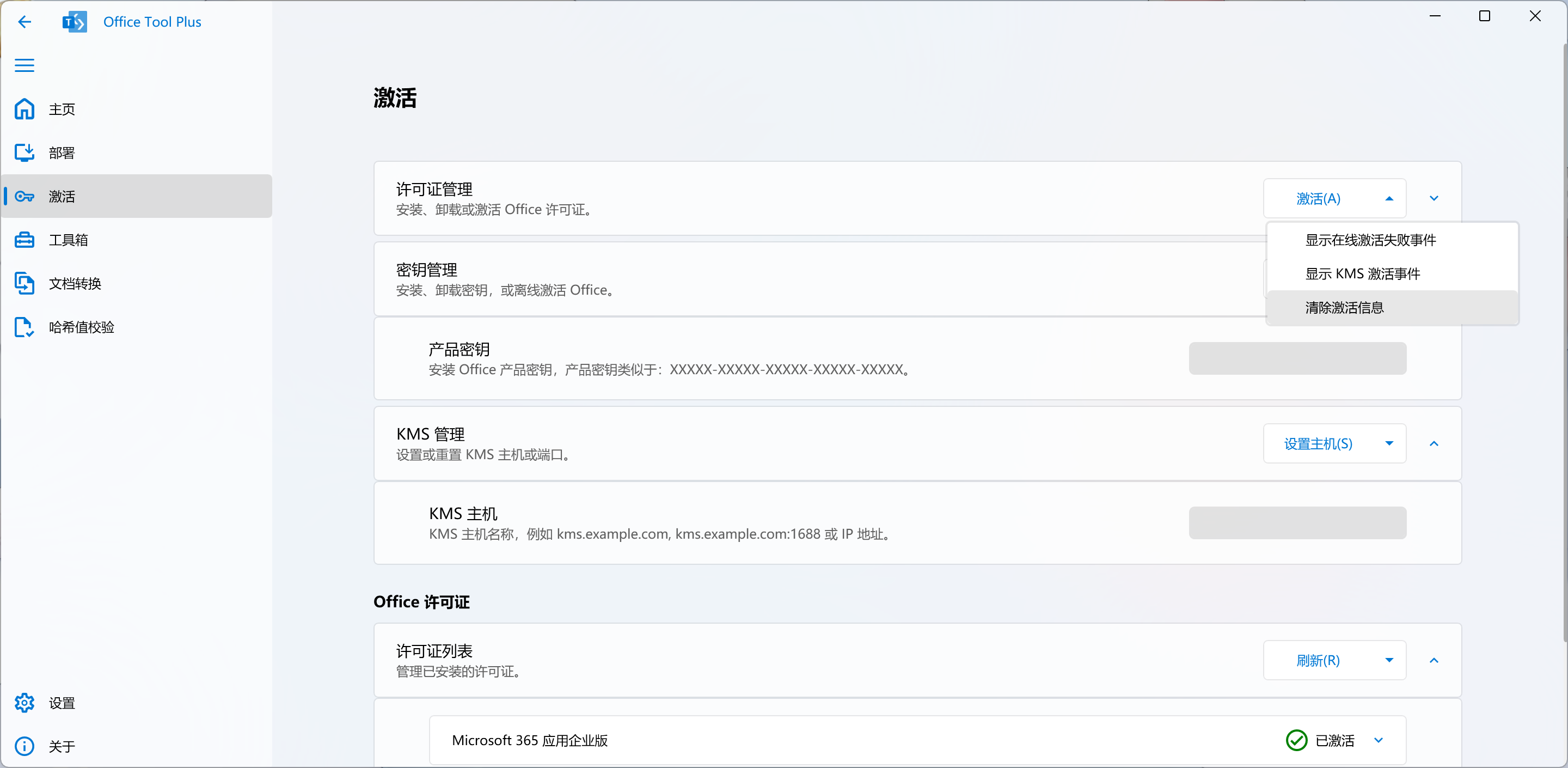This screenshot has width=1568, height=768.
Task: Click the 激活(A) button
Action: point(1318,199)
